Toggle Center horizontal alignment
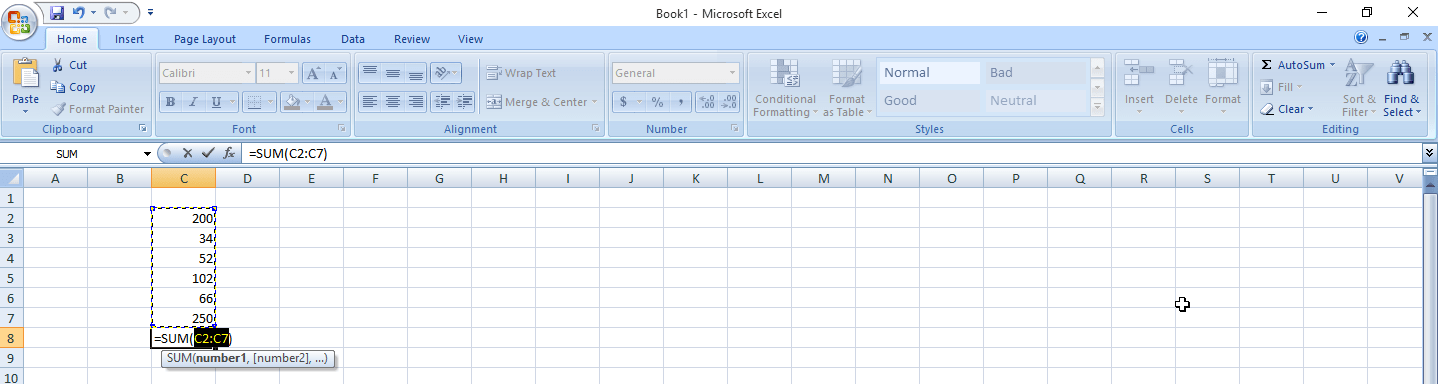Viewport: 1438px width, 384px height. [392, 101]
